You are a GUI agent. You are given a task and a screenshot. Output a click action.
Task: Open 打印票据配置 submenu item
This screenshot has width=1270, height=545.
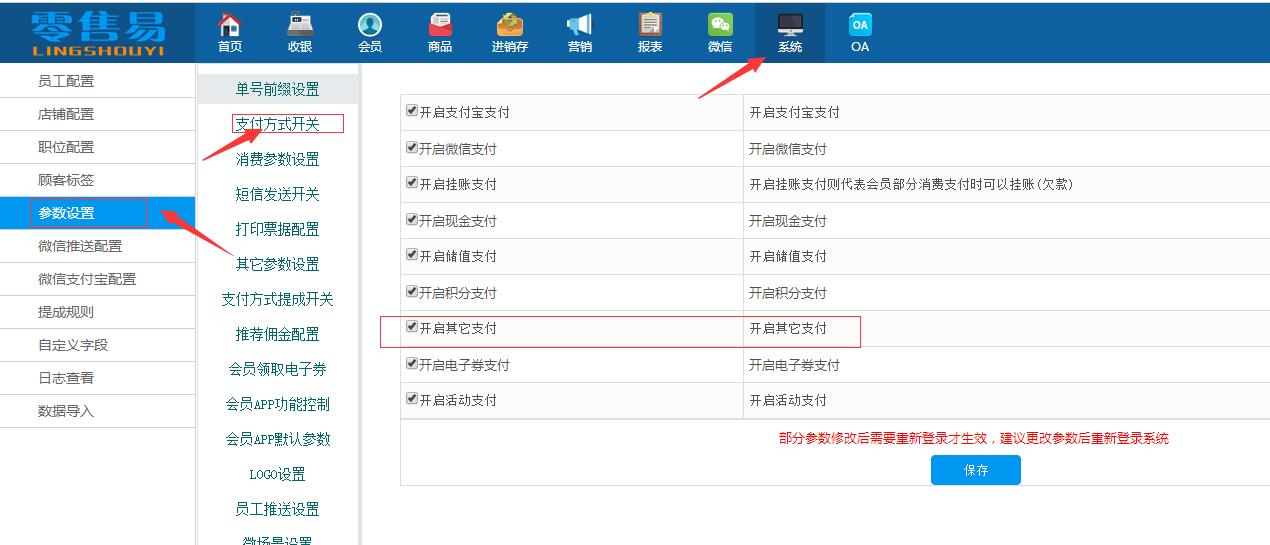(x=277, y=229)
